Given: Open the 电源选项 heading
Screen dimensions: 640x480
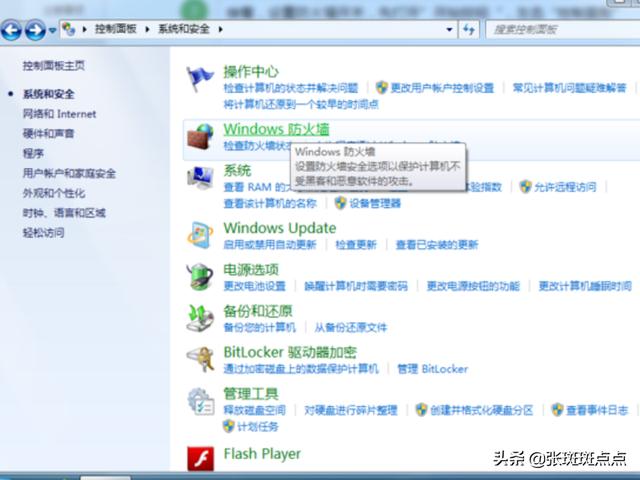Looking at the screenshot, I should click(x=251, y=270).
